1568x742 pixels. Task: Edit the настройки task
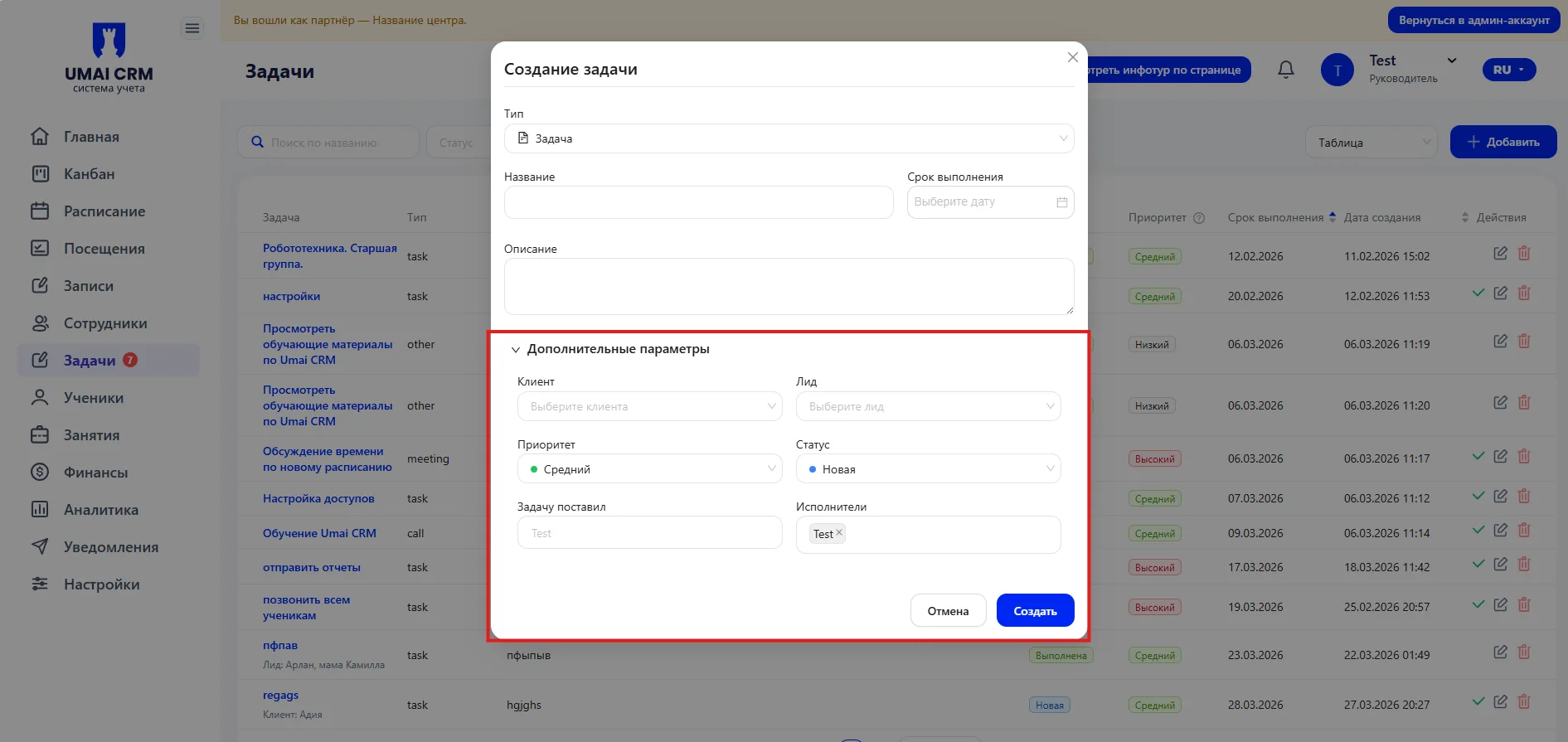pos(1500,293)
